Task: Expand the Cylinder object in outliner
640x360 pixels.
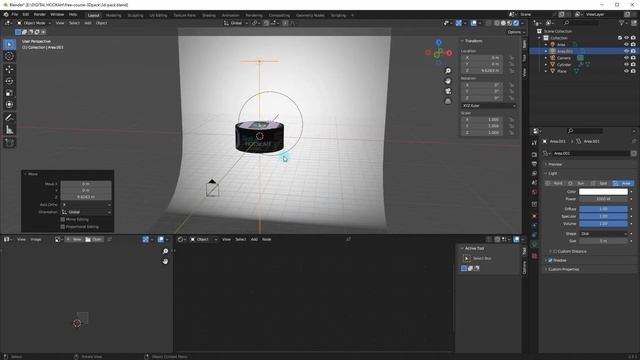Action: click(x=546, y=64)
